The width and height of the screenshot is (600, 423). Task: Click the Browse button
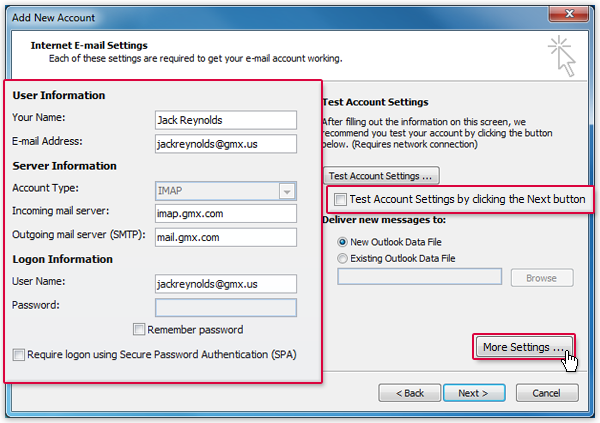tap(541, 278)
